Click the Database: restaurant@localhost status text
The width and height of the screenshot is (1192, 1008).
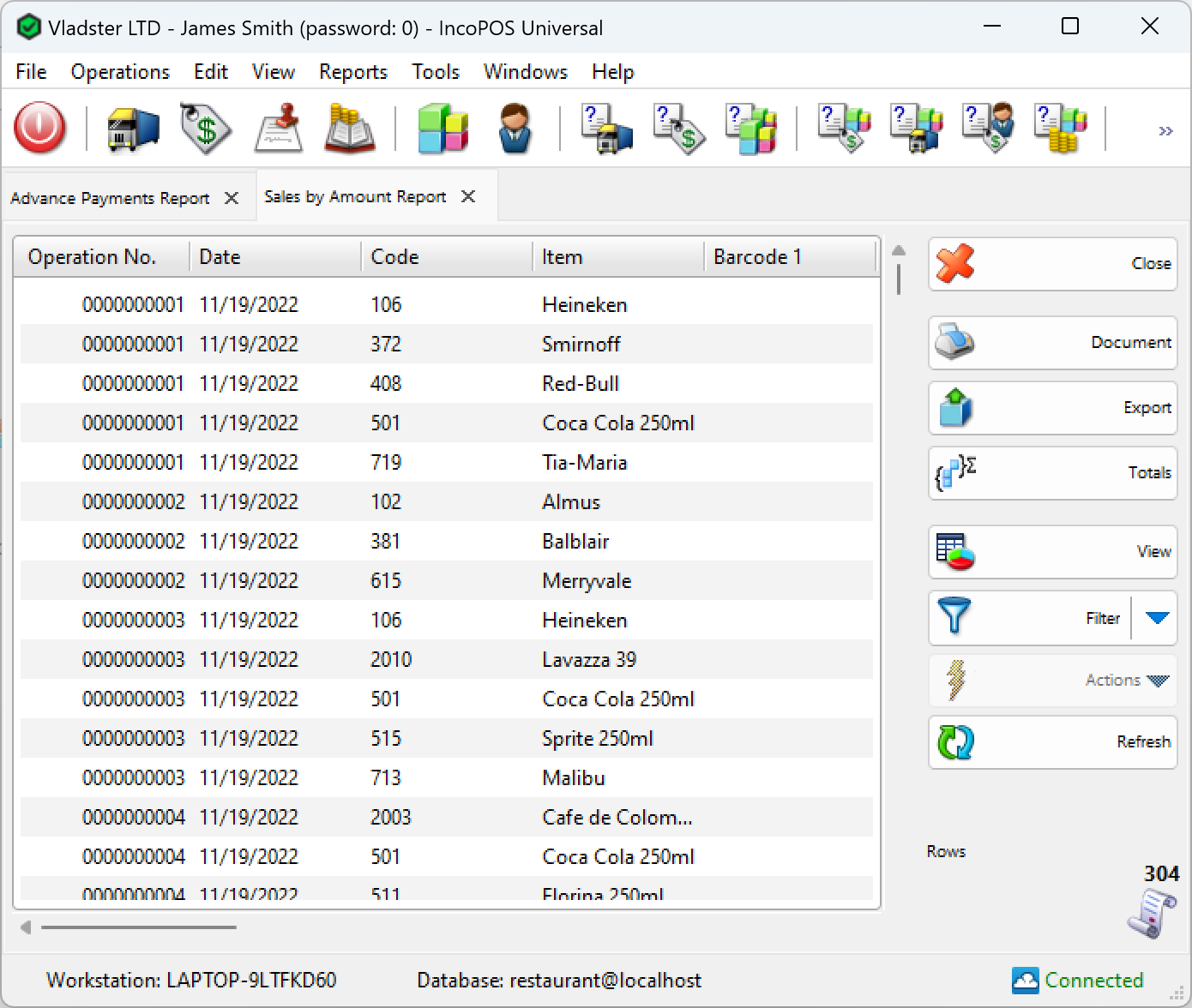[x=559, y=981]
